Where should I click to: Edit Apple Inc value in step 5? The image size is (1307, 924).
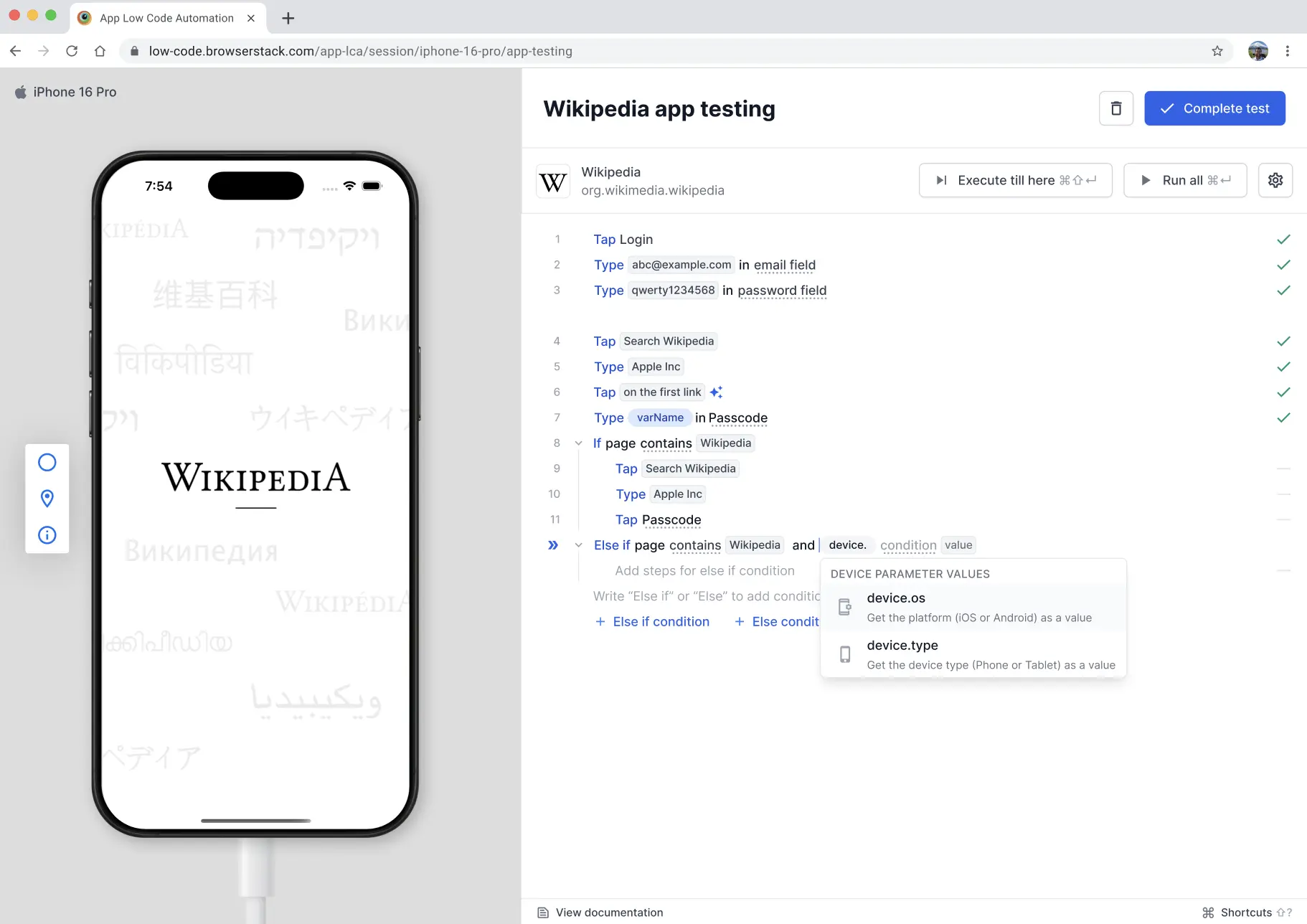click(x=656, y=367)
